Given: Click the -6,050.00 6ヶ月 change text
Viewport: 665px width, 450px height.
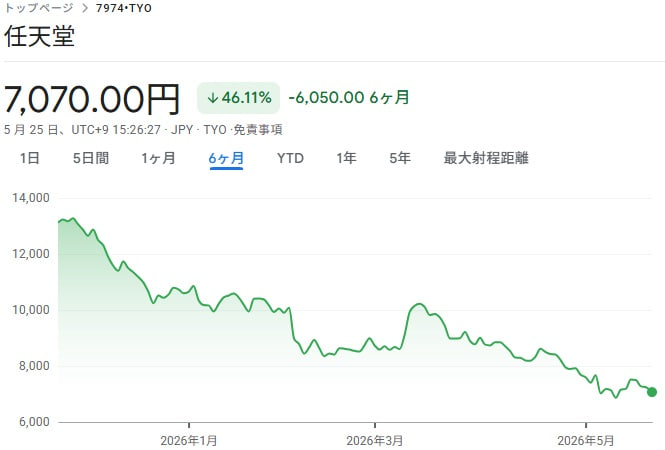Looking at the screenshot, I should pyautogui.click(x=349, y=98).
